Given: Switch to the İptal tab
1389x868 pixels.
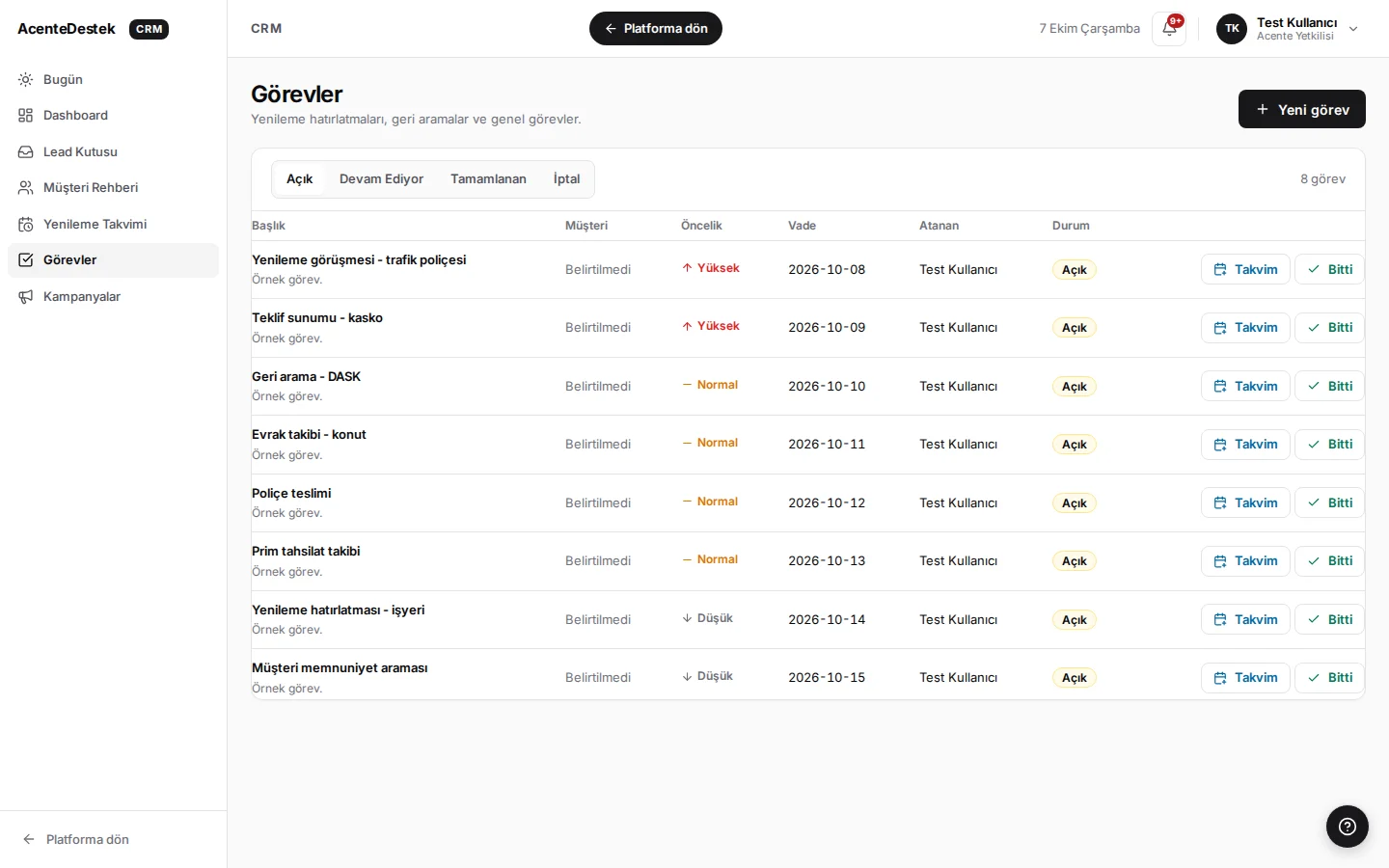Looking at the screenshot, I should [566, 179].
